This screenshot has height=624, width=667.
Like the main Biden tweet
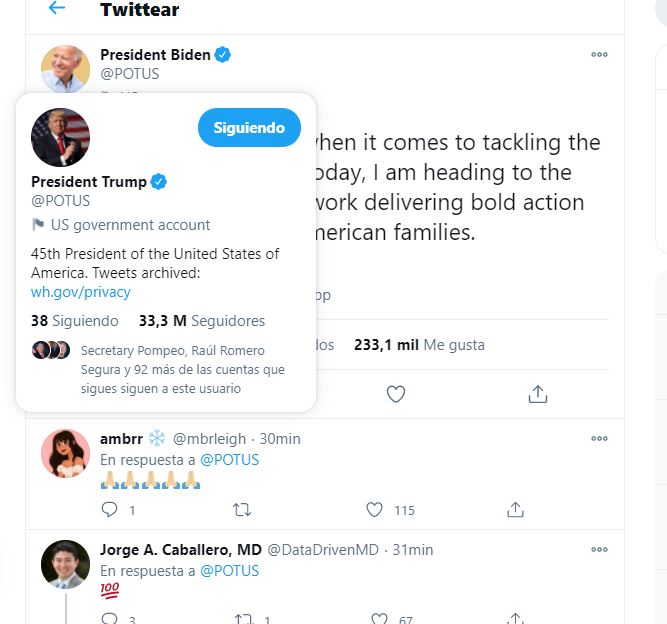pos(396,394)
